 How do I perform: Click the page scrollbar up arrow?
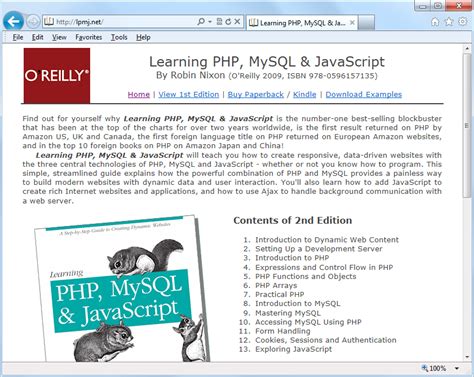(x=467, y=49)
